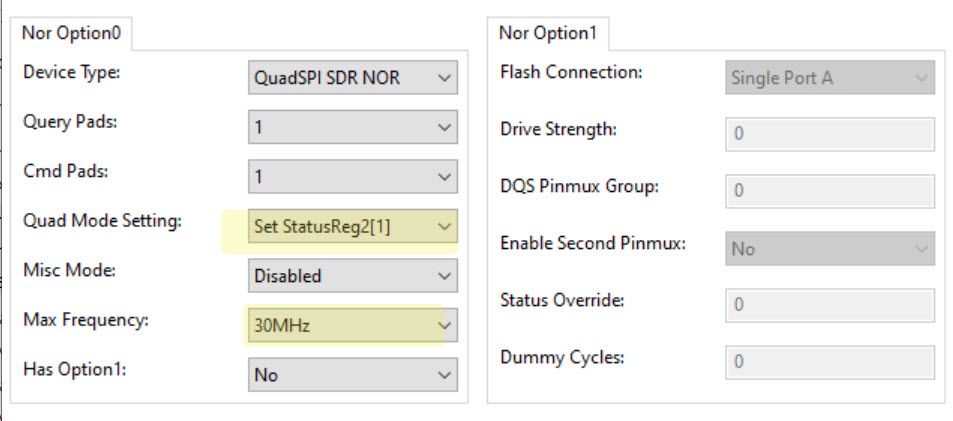953x421 pixels.
Task: Click the Status Override input field
Action: click(830, 305)
